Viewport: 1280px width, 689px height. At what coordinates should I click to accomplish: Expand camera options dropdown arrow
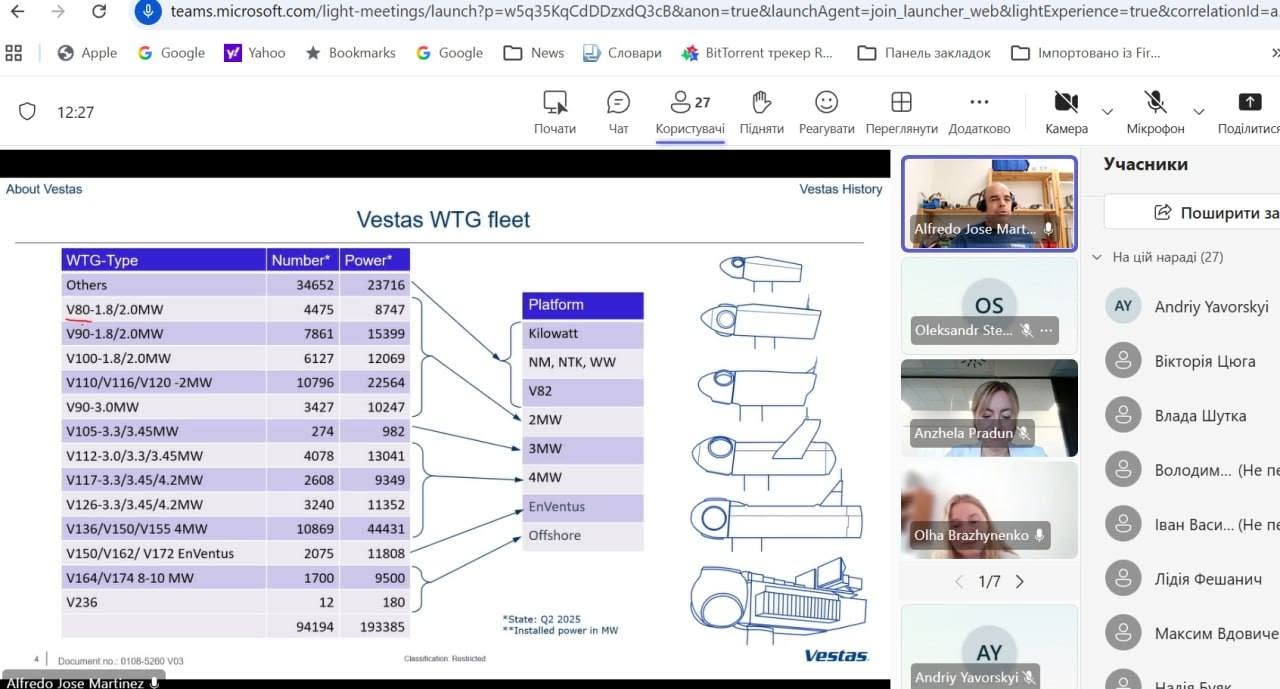coord(1107,112)
